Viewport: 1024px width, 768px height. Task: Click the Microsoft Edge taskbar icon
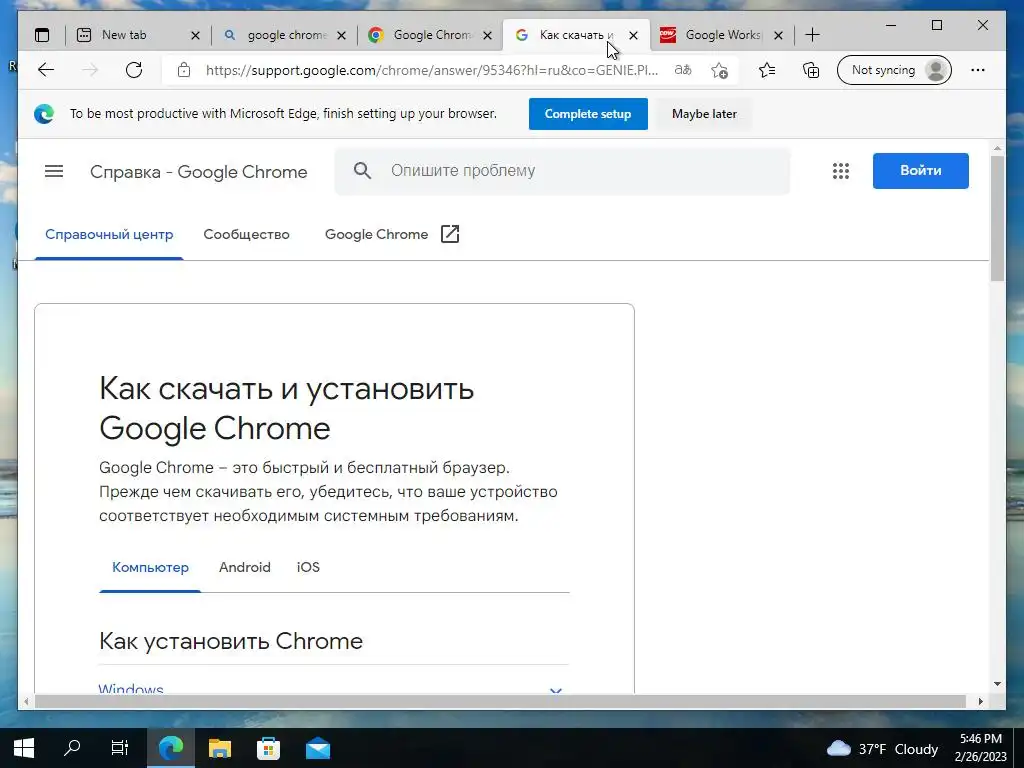pos(170,748)
